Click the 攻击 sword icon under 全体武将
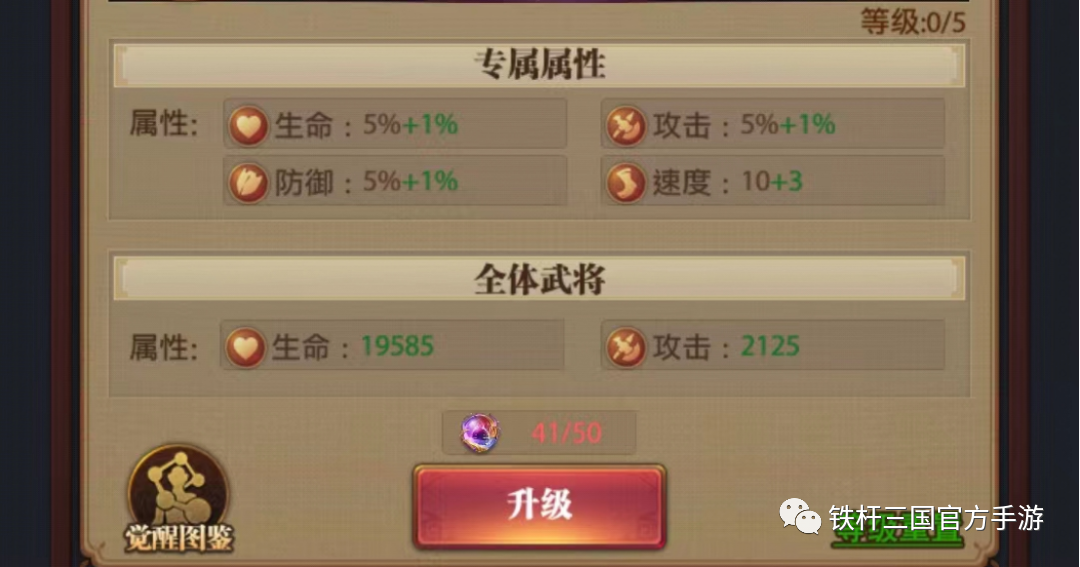This screenshot has height=567, width=1080. click(625, 347)
